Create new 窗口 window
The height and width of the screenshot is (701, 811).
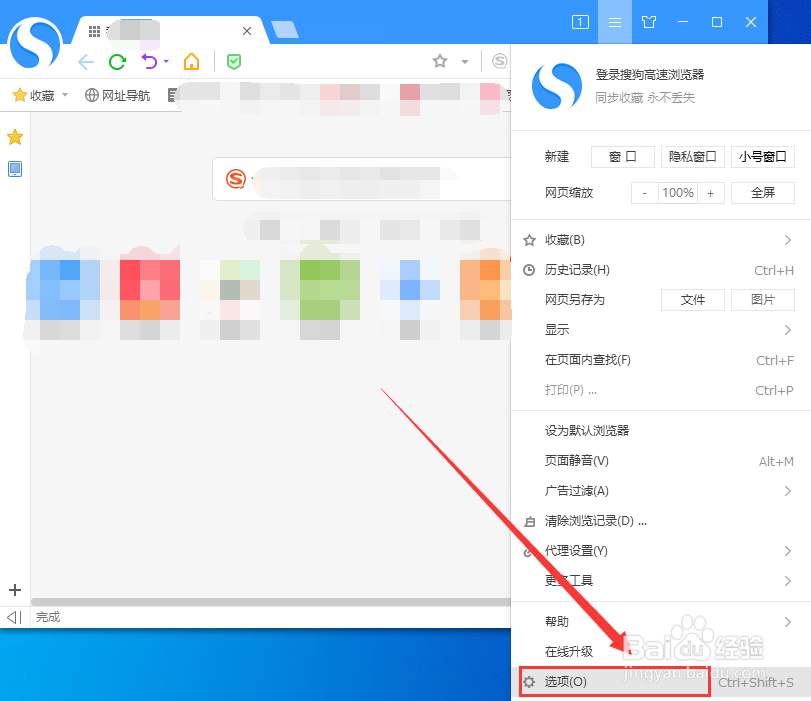click(x=623, y=157)
